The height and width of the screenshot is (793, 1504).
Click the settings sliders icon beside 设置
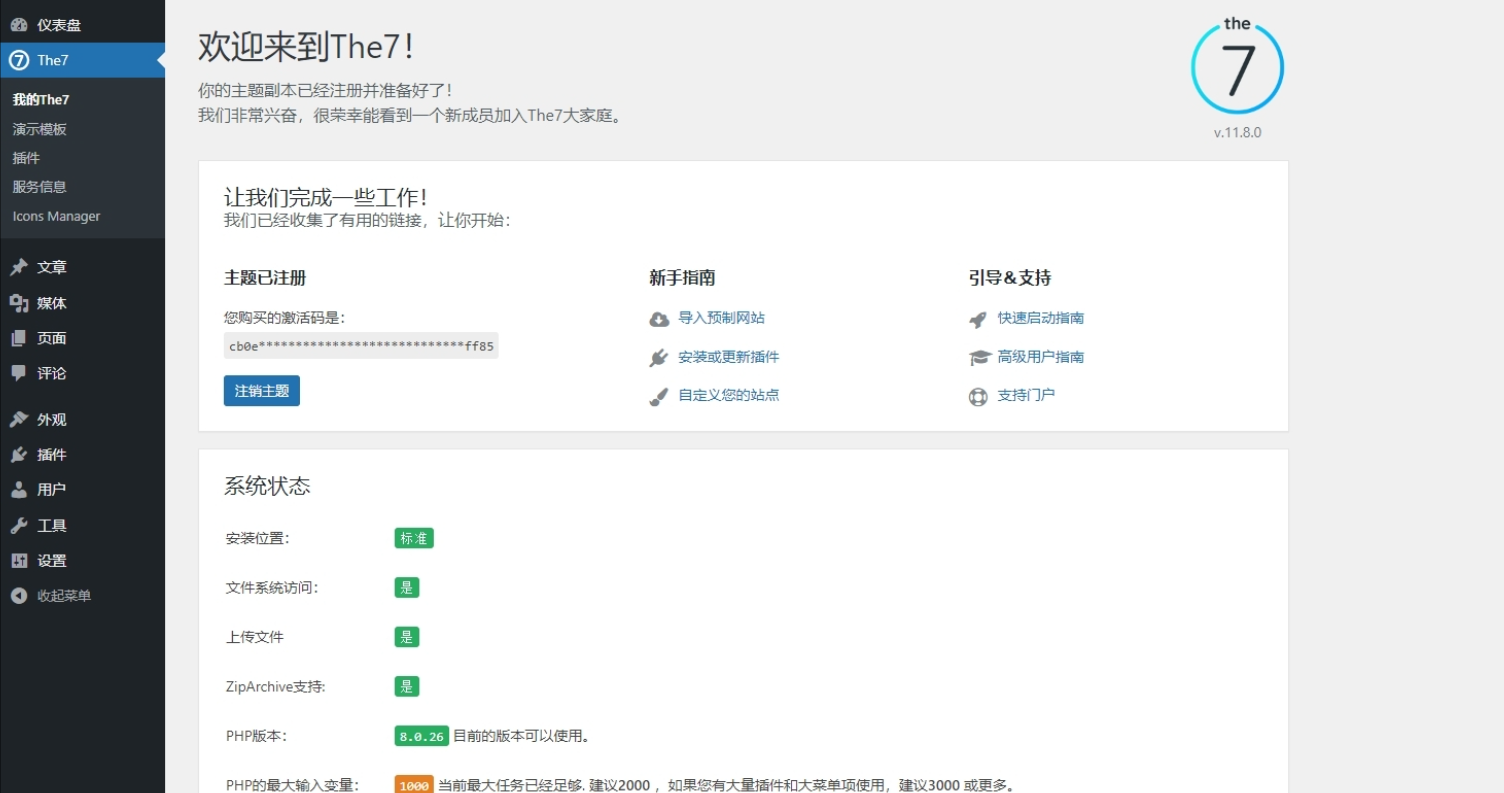(19, 561)
